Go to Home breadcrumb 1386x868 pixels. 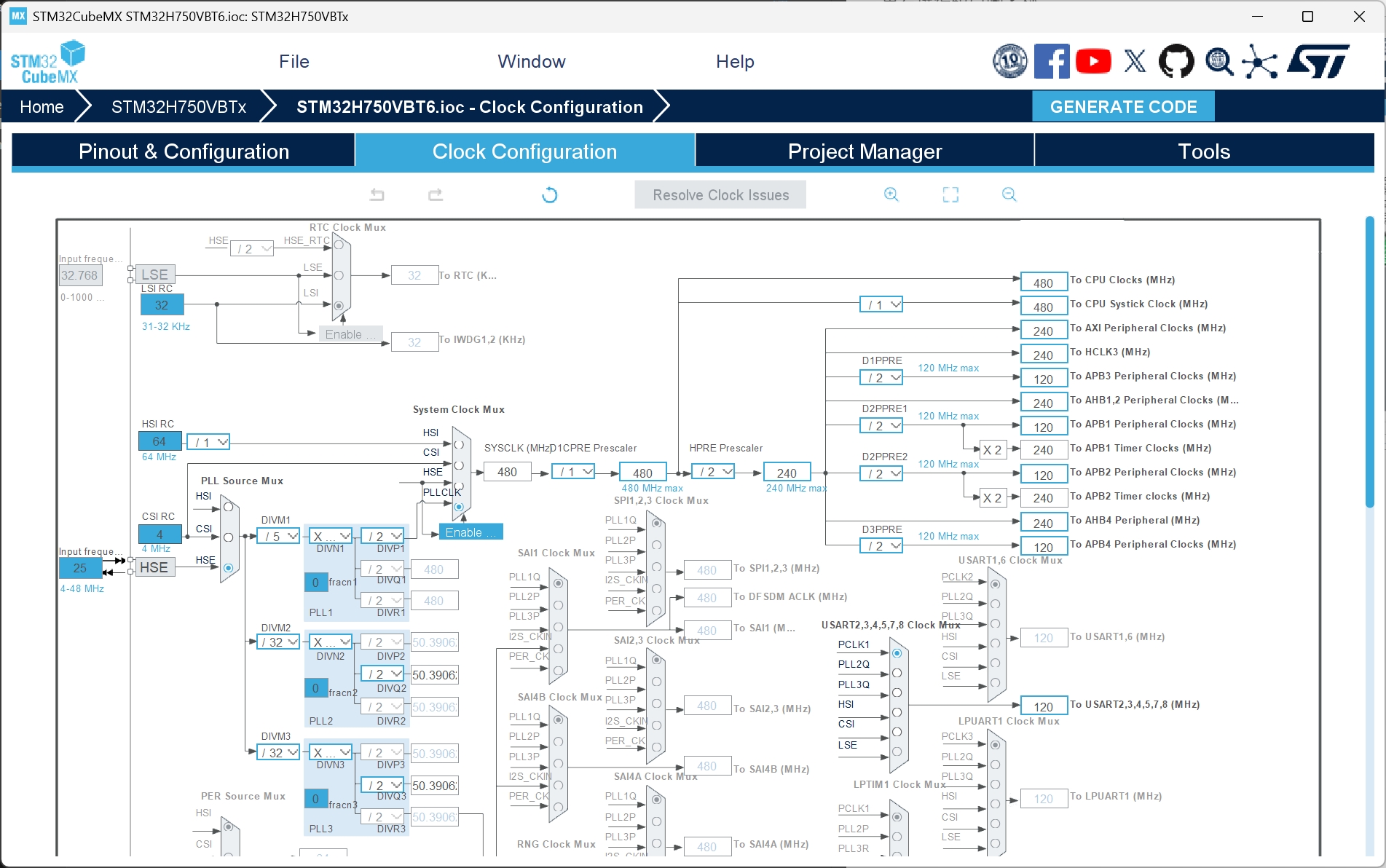click(42, 107)
